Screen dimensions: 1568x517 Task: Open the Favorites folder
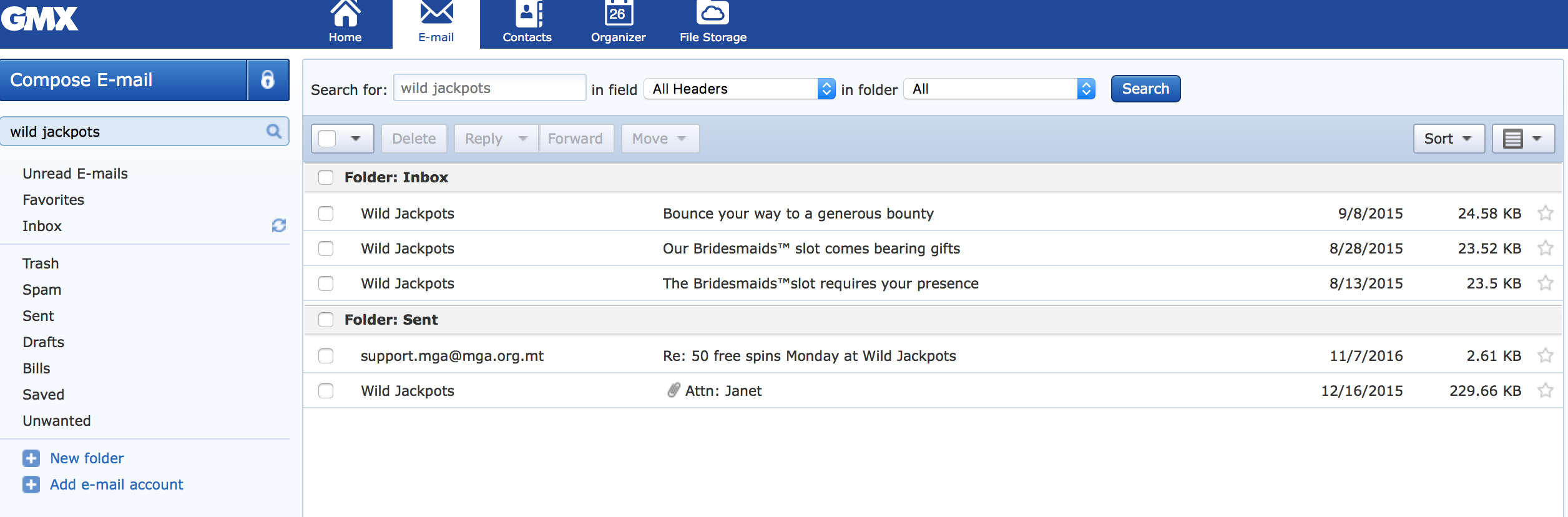(x=54, y=200)
